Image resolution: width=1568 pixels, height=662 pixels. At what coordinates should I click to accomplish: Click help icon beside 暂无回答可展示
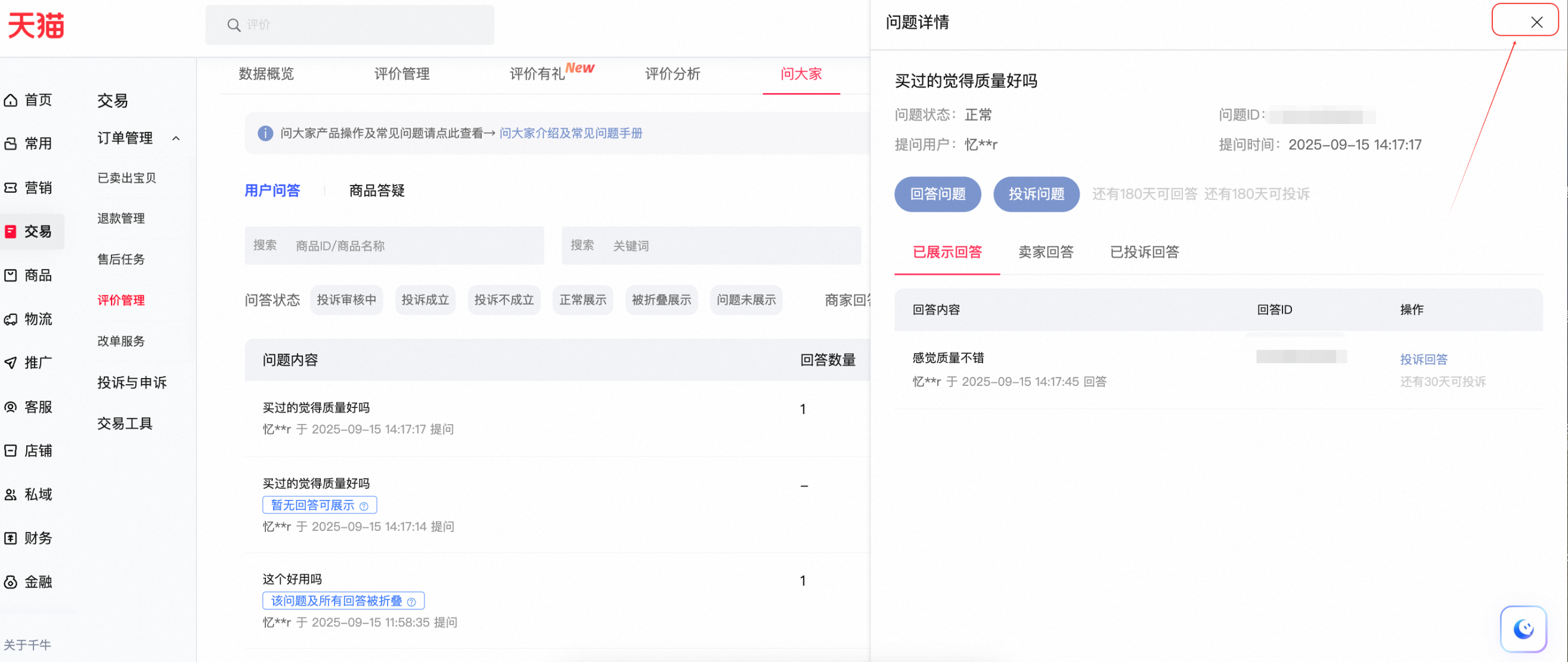tap(364, 506)
